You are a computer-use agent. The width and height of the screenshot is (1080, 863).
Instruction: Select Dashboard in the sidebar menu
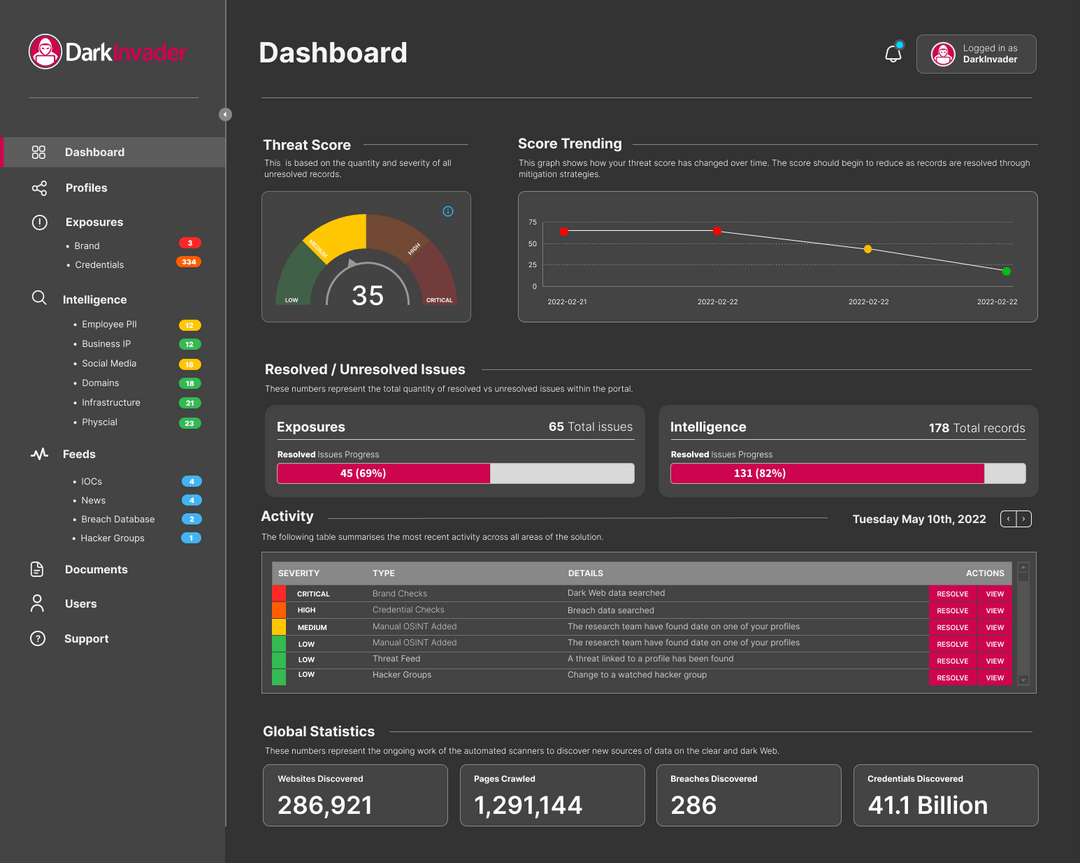click(x=95, y=152)
